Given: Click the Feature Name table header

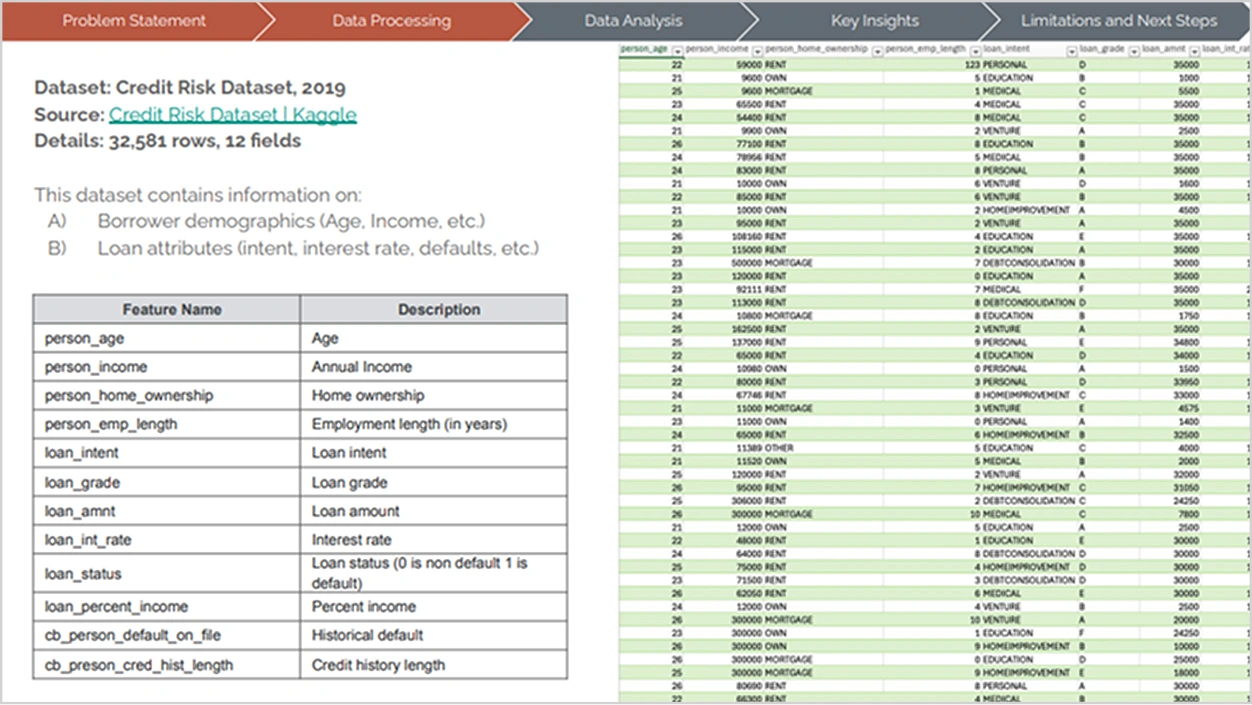Looking at the screenshot, I should click(167, 309).
